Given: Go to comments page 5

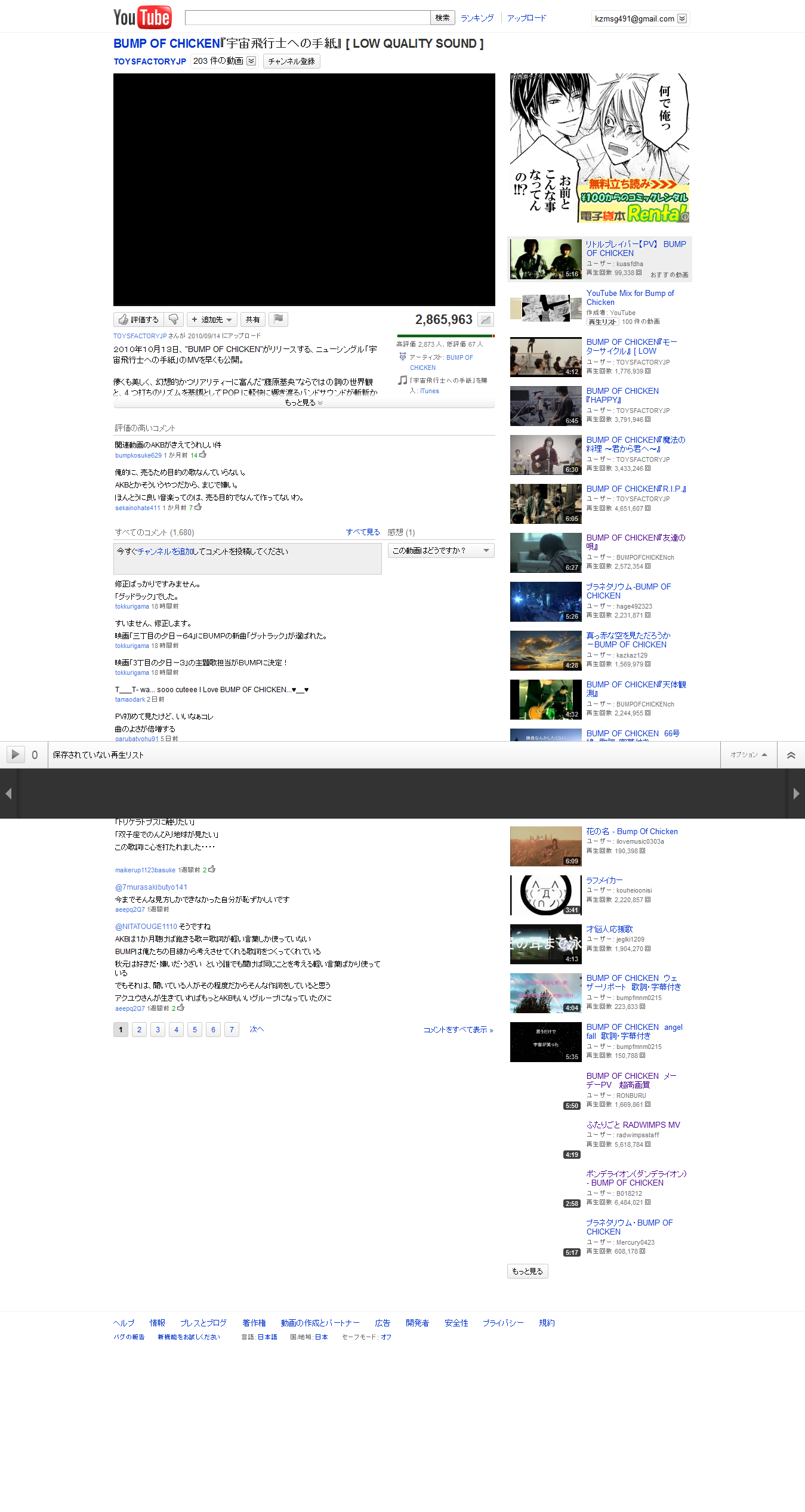Looking at the screenshot, I should tap(195, 1029).
